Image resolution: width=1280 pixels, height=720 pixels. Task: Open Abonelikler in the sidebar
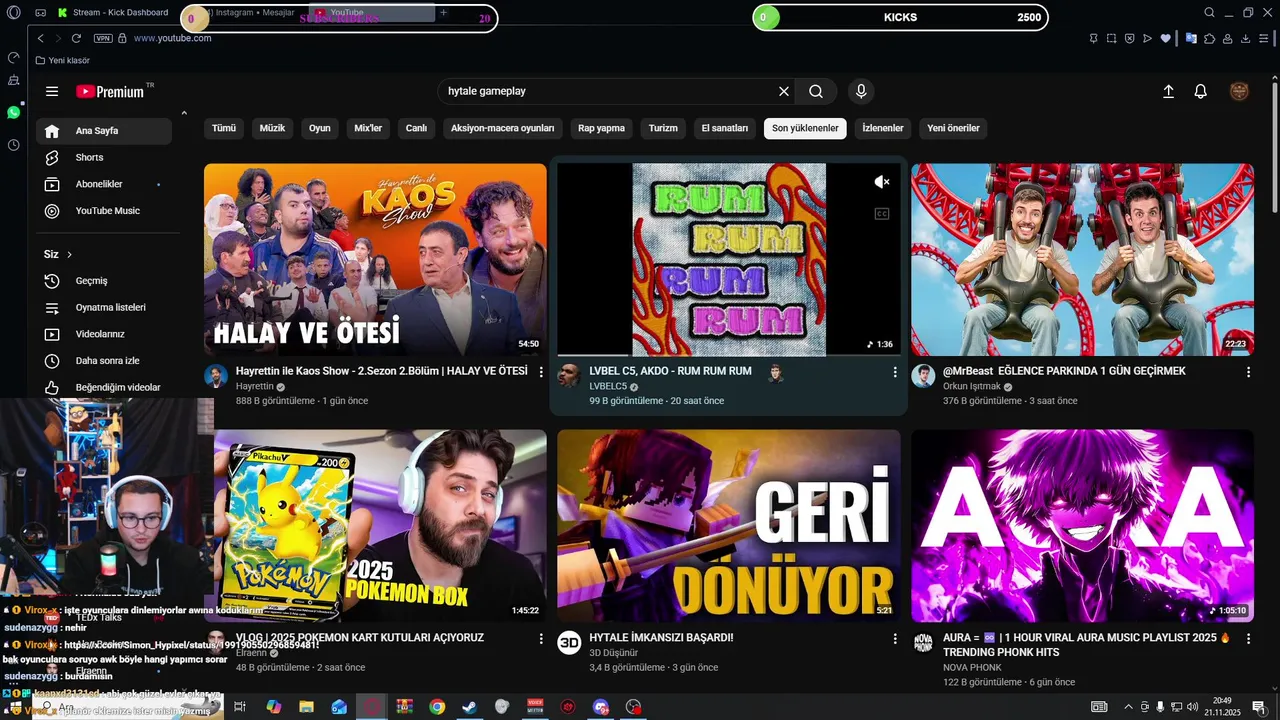coord(104,184)
